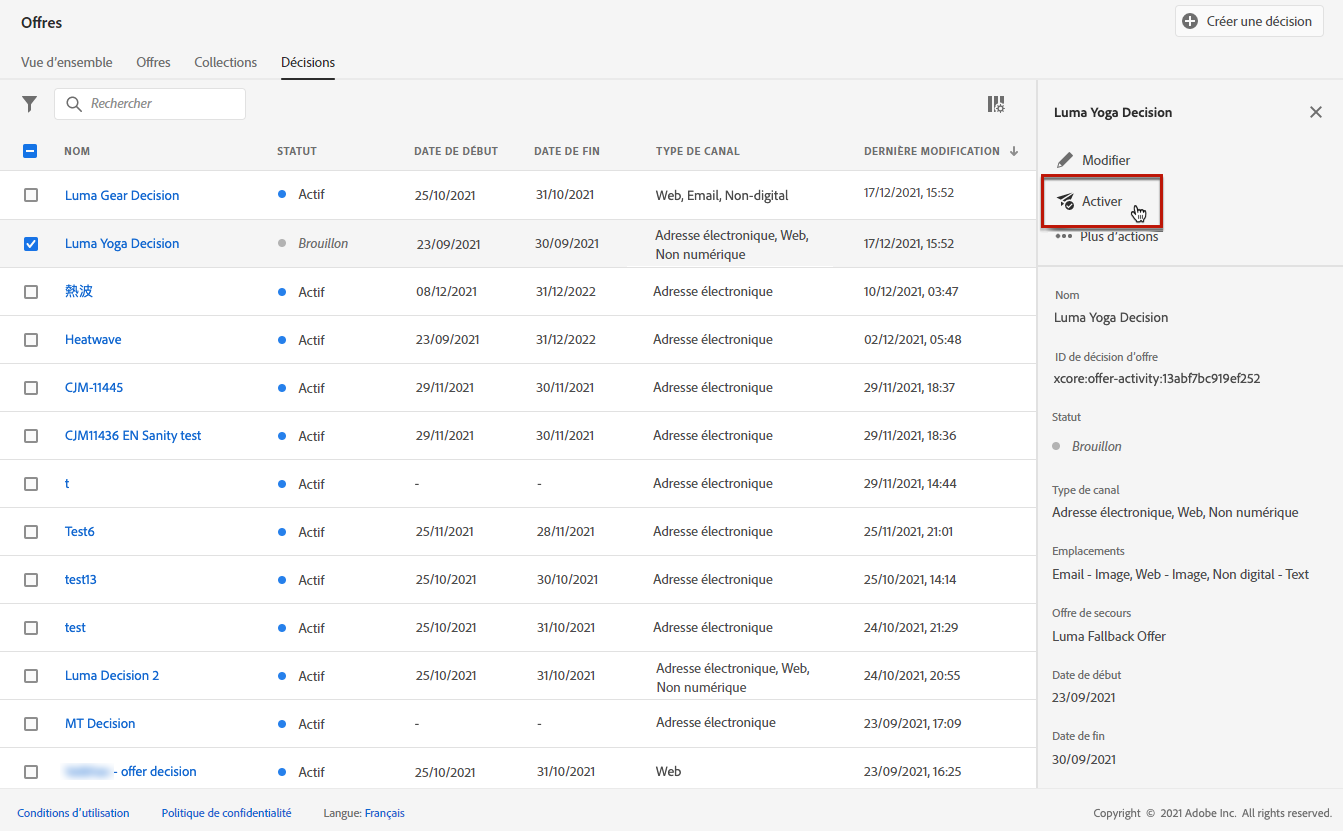This screenshot has width=1343, height=831.
Task: Open the 熱波 decision link
Action: [79, 292]
